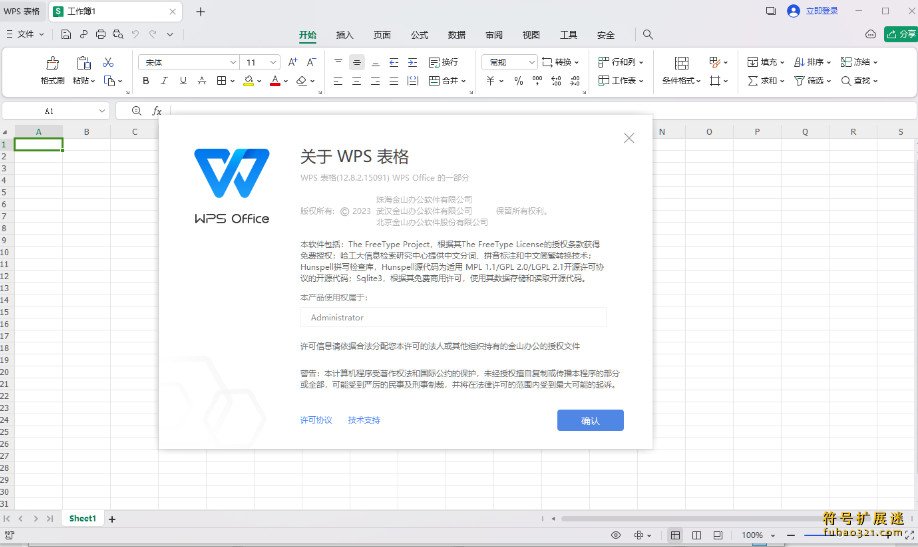Click the Eraser clear formatting icon

(302, 81)
